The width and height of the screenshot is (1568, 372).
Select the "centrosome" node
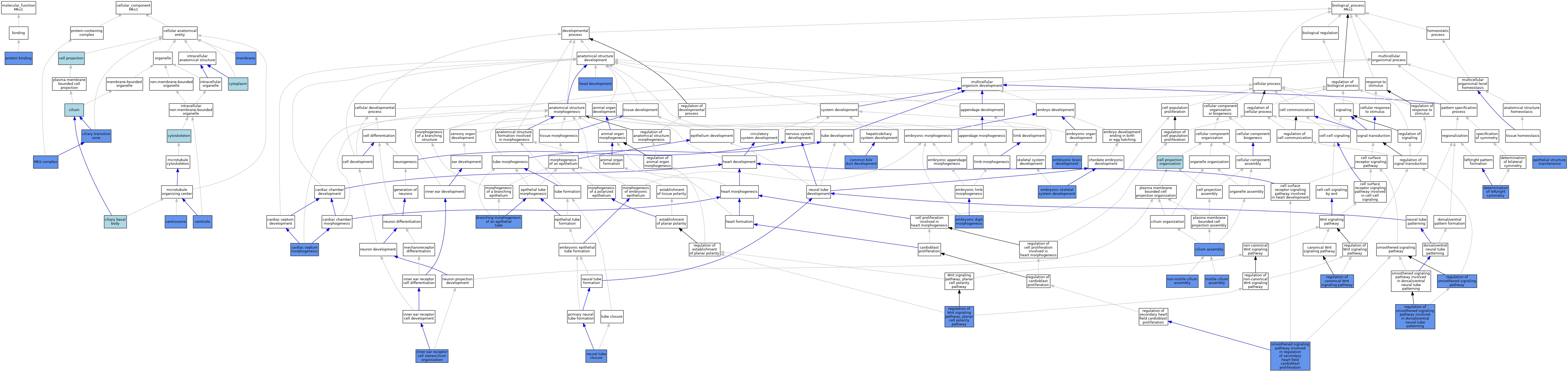[176, 222]
